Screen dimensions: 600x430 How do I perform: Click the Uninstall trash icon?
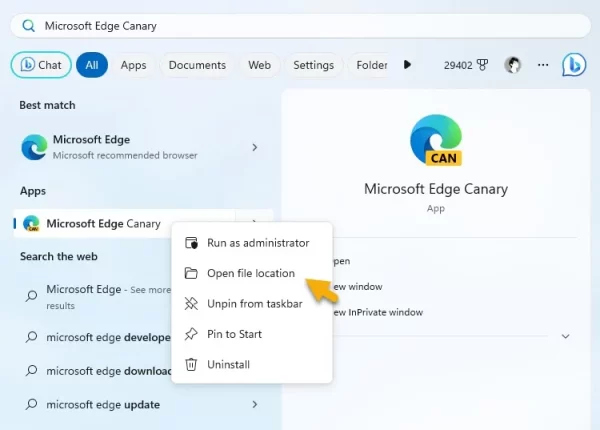191,365
